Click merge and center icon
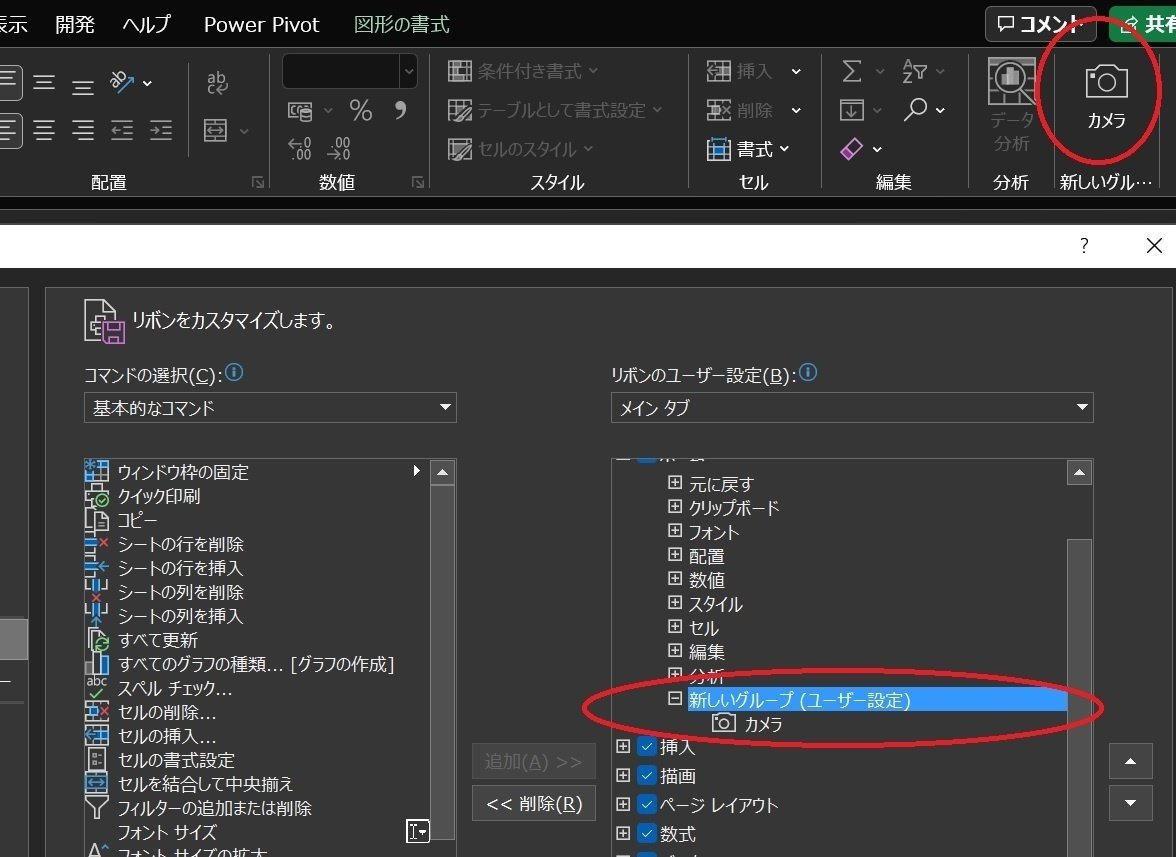This screenshot has height=857, width=1176. [x=216, y=130]
